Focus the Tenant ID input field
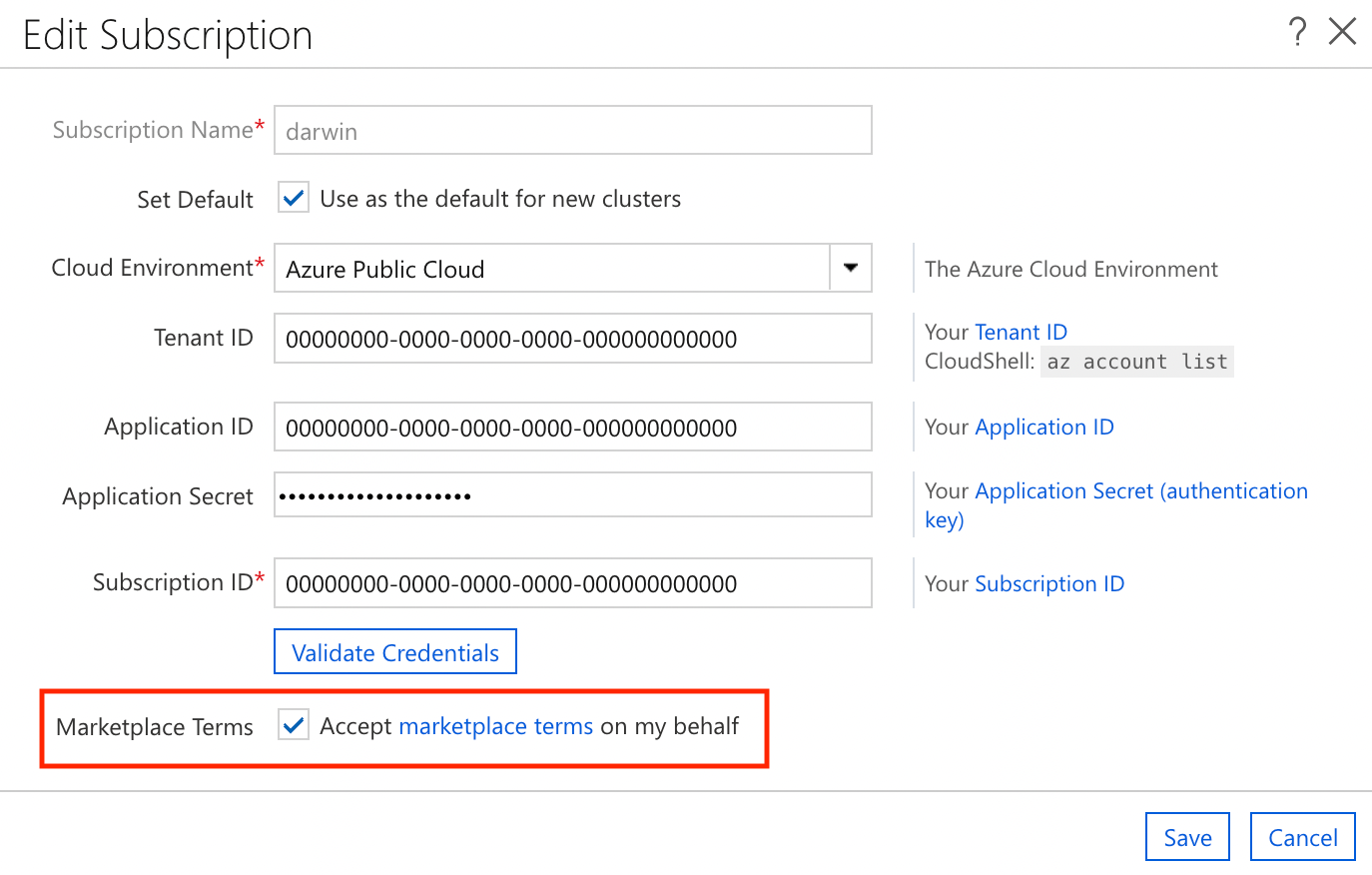The height and width of the screenshot is (875, 1372). (x=573, y=339)
